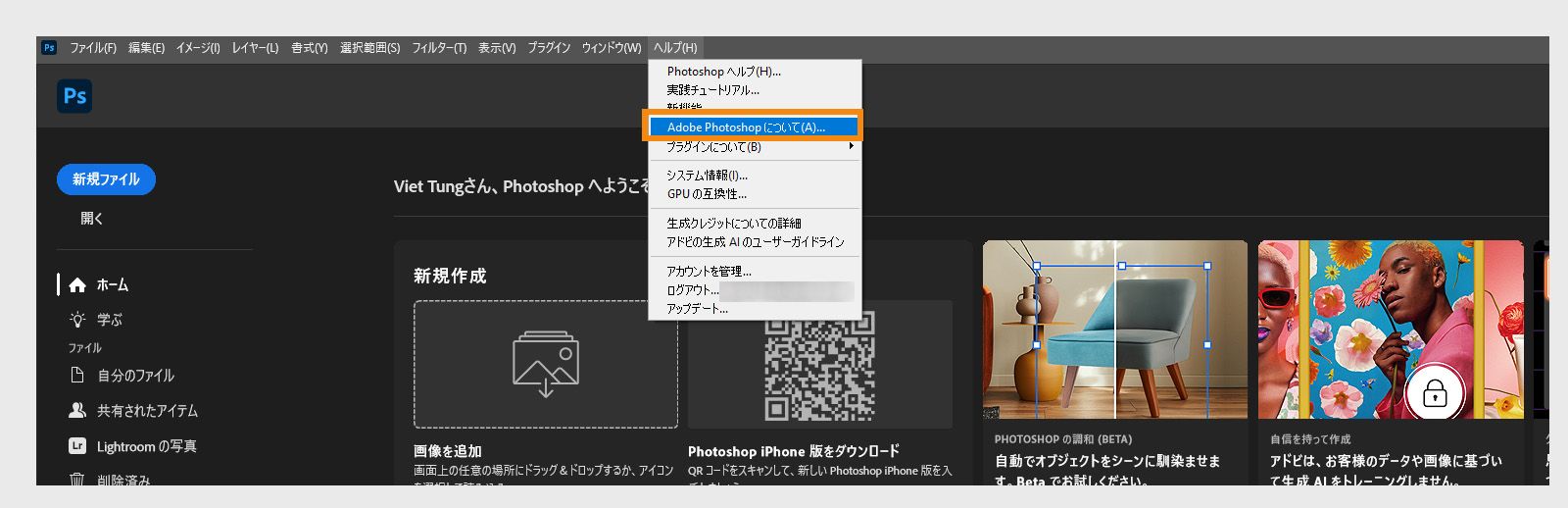Choose 生成クレジットについての詳細 entry
The width and height of the screenshot is (1568, 508).
[755, 224]
